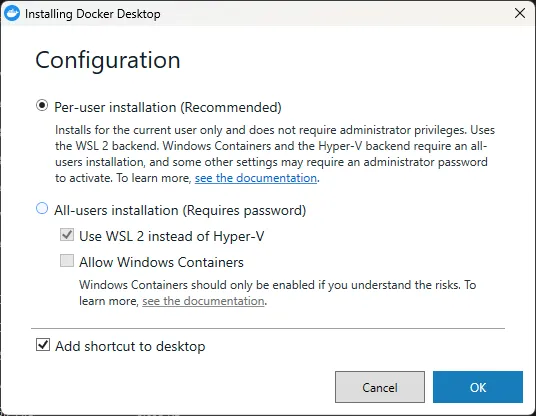
Task: Click the Docker whale icon in title bar
Action: pyautogui.click(x=12, y=13)
